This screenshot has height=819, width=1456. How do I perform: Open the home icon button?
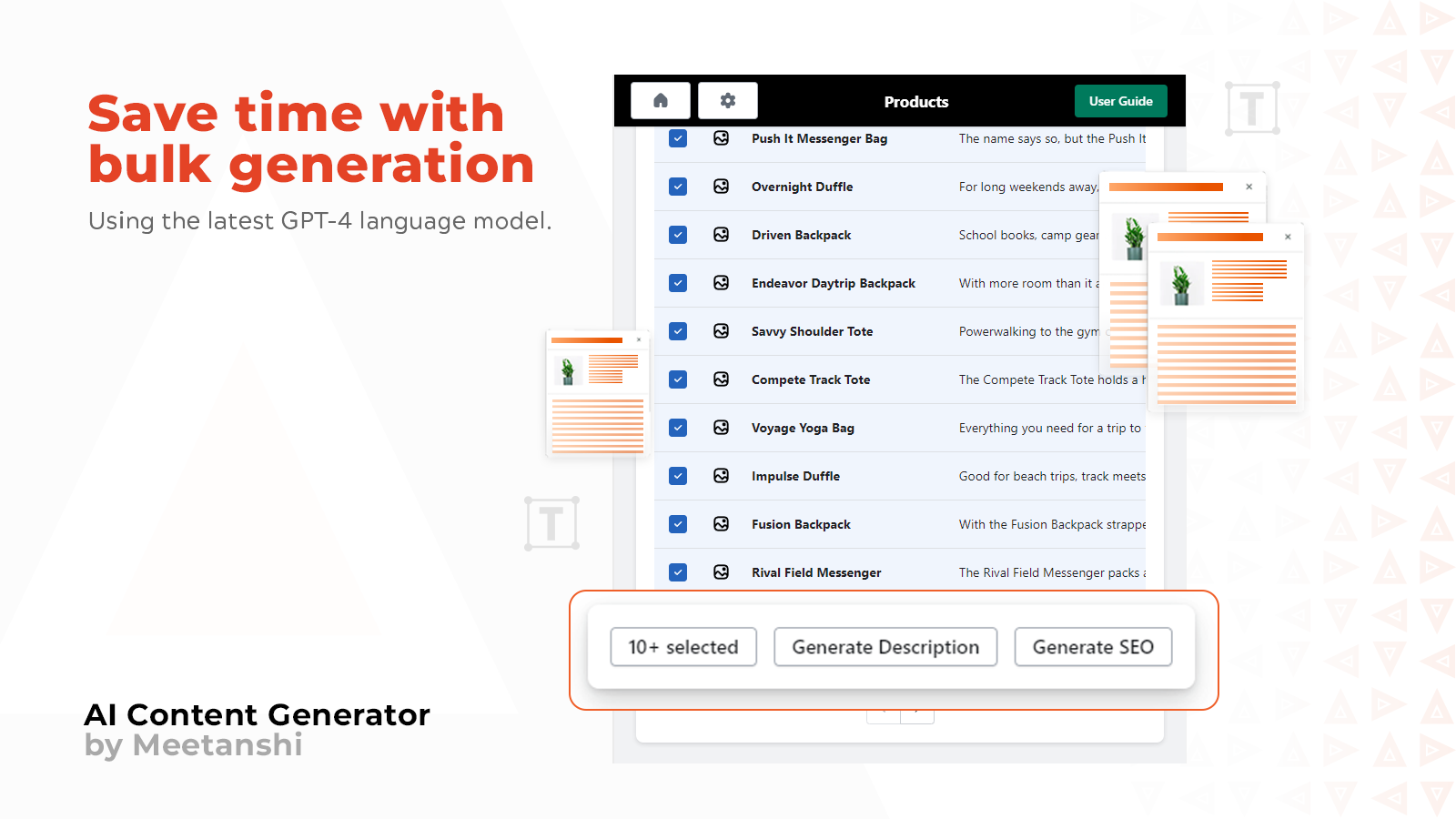661,101
